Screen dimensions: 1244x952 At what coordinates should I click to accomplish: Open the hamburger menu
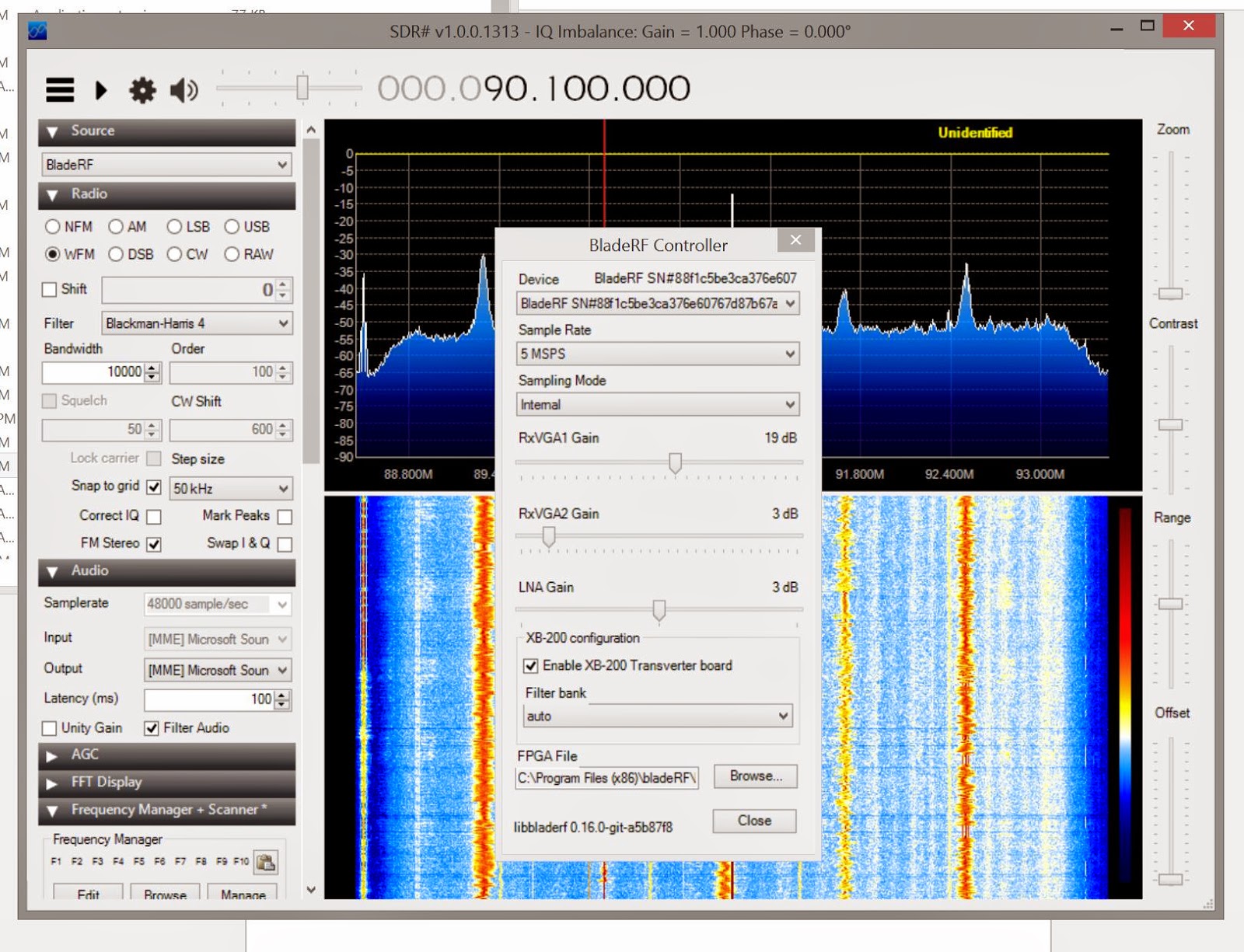tap(59, 90)
